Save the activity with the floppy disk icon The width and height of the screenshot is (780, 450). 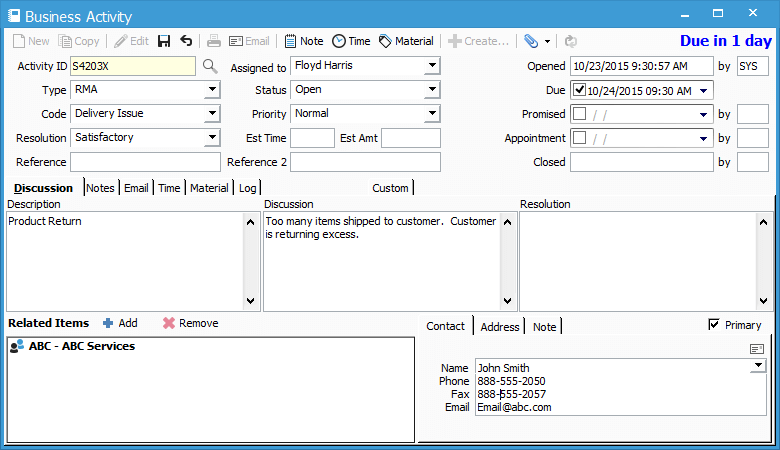coord(164,41)
